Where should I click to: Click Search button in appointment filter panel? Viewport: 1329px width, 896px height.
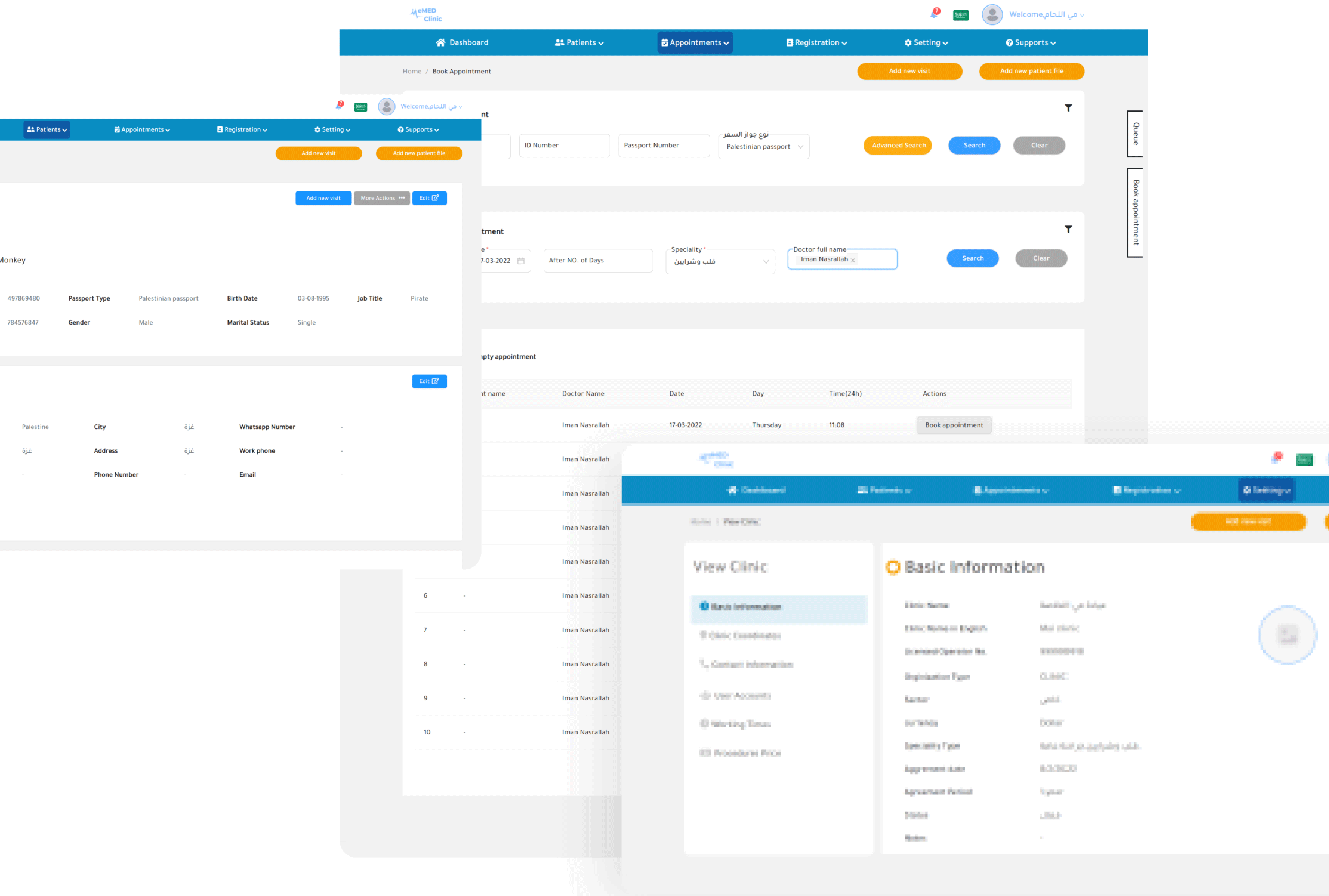coord(973,258)
